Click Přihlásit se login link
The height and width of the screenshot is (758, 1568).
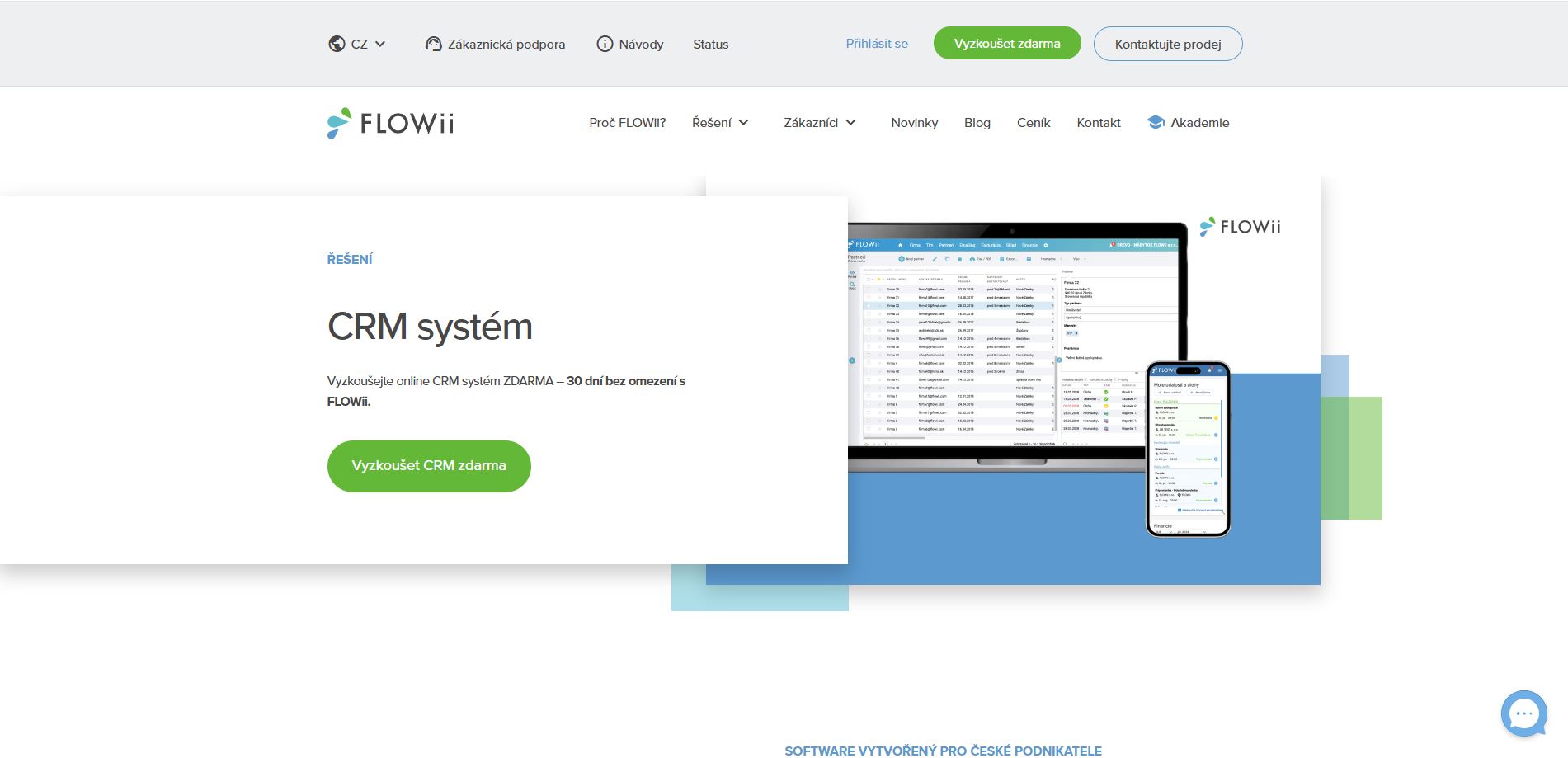tap(877, 44)
